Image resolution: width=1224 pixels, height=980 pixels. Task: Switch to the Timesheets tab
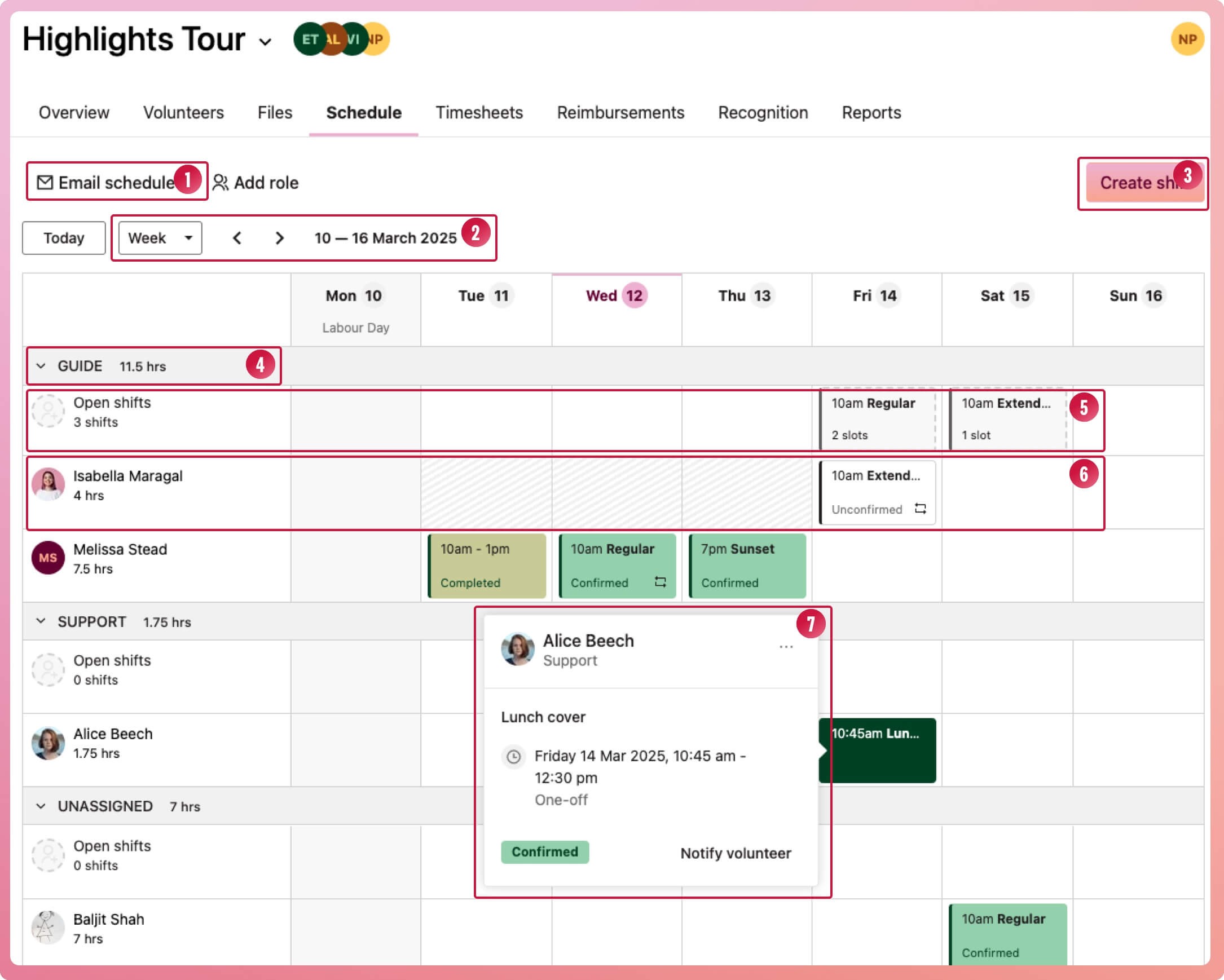click(478, 112)
